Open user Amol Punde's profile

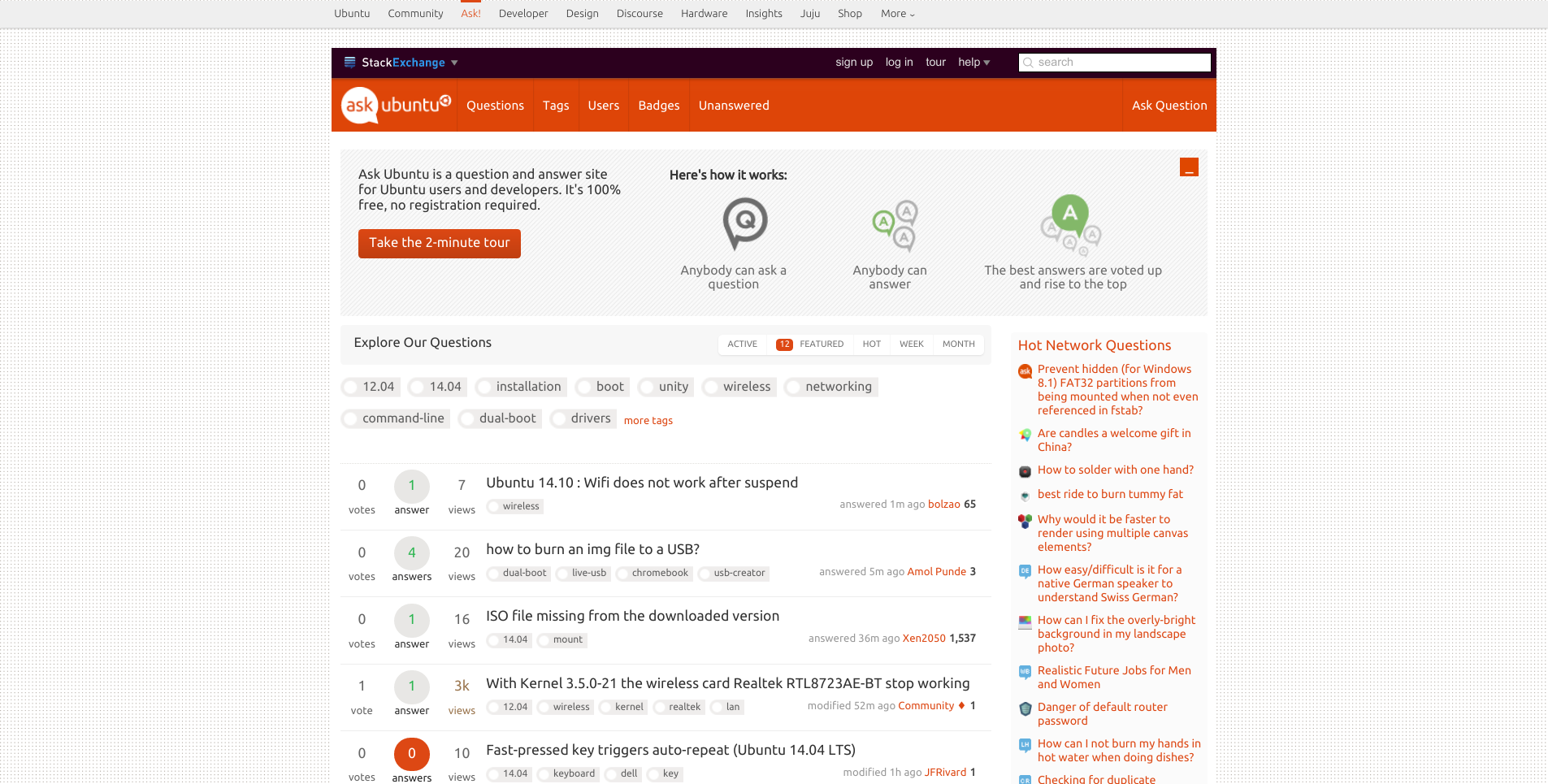point(936,572)
